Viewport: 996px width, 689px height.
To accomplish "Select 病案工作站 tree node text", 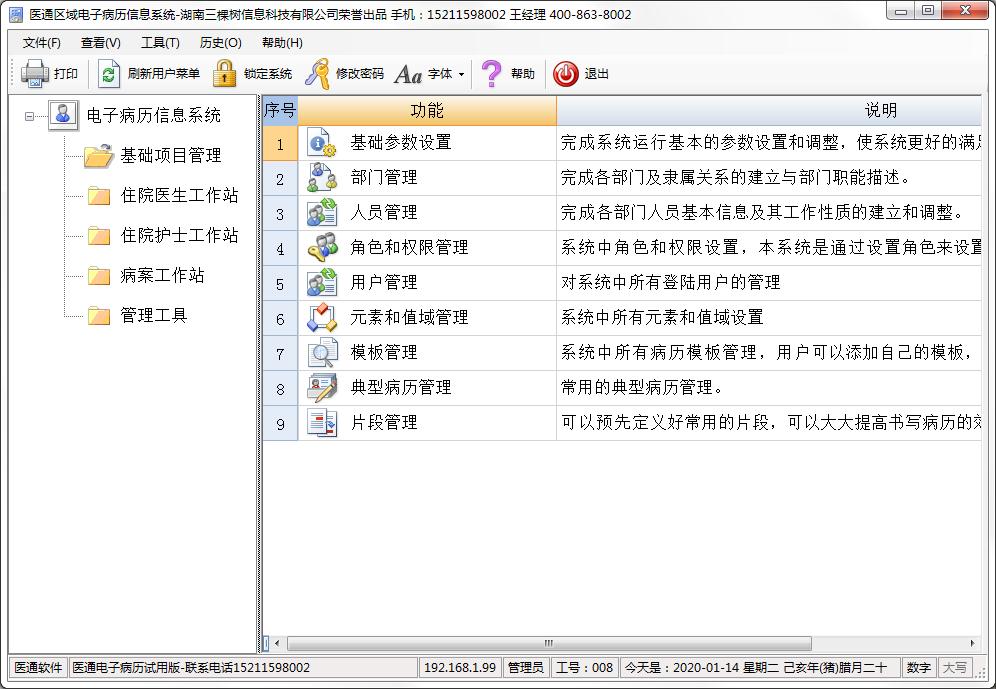I will (163, 276).
